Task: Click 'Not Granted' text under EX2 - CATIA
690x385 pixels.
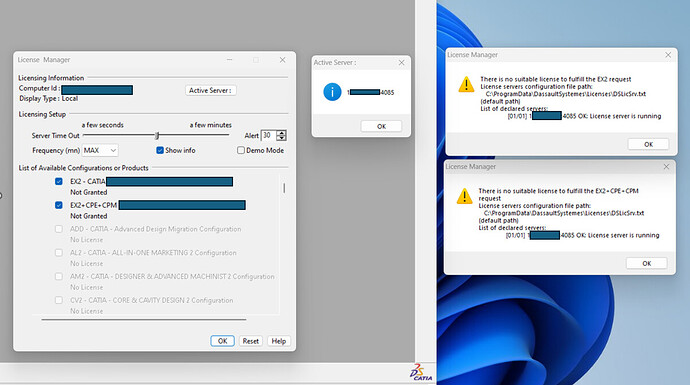Action: point(88,192)
